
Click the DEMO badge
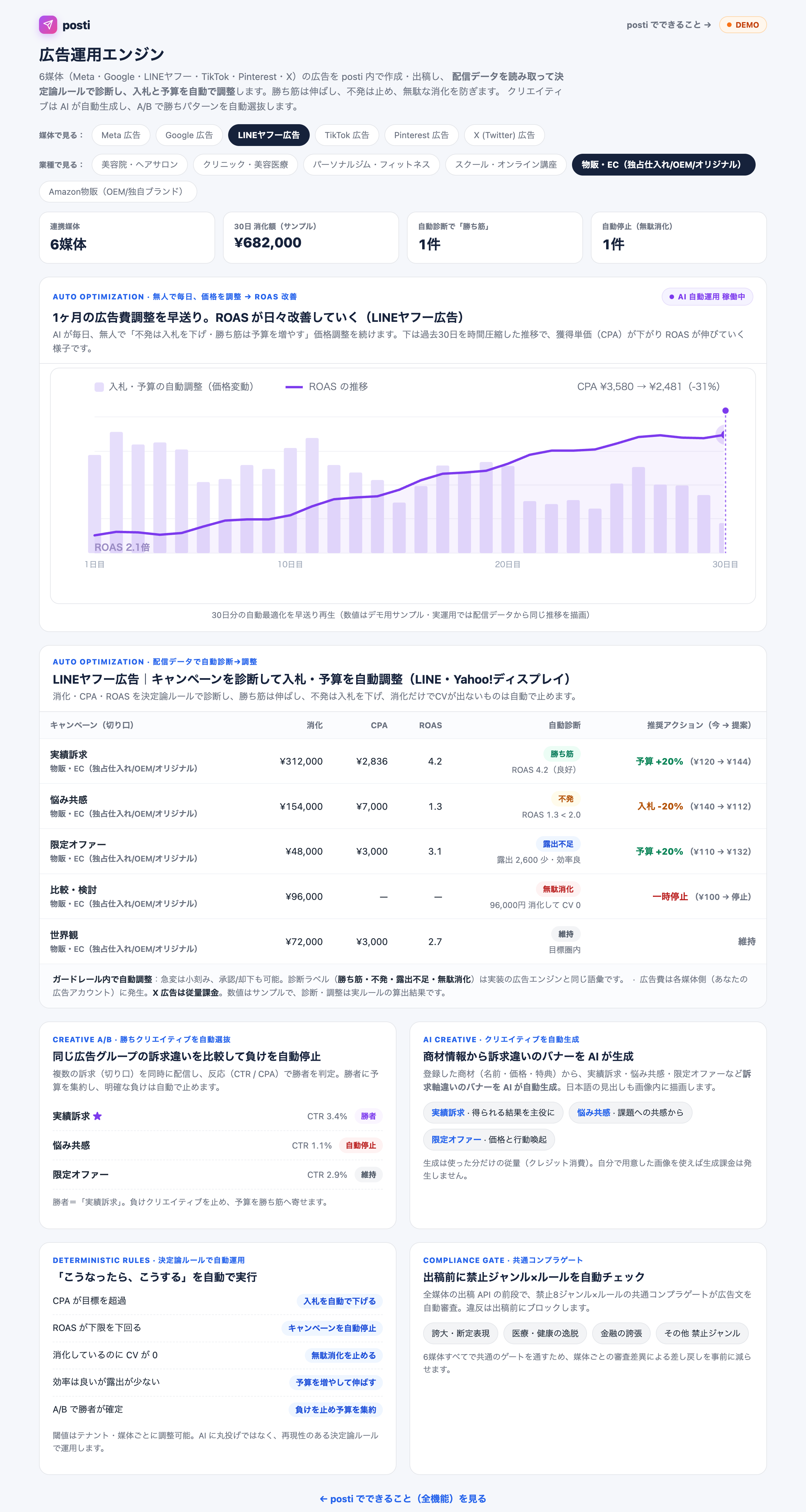[742, 25]
